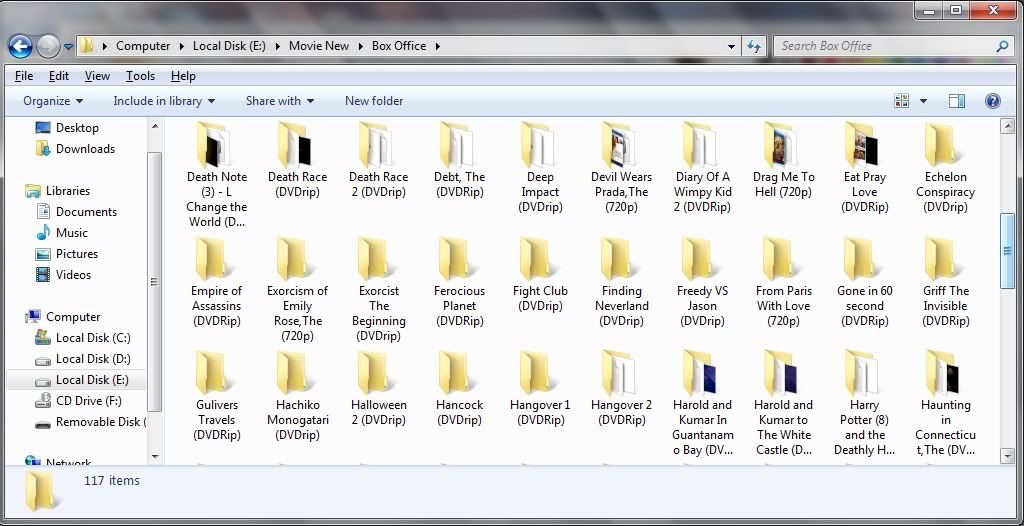Open the Organize dropdown
1024x526 pixels.
(x=53, y=101)
